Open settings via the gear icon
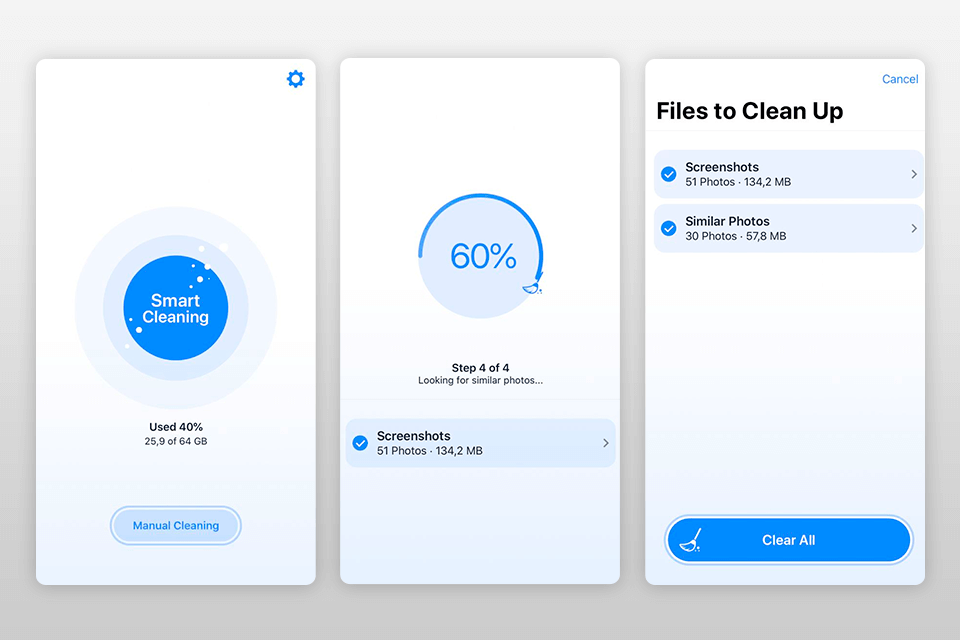Screen dimensions: 960x640 (x=295, y=79)
